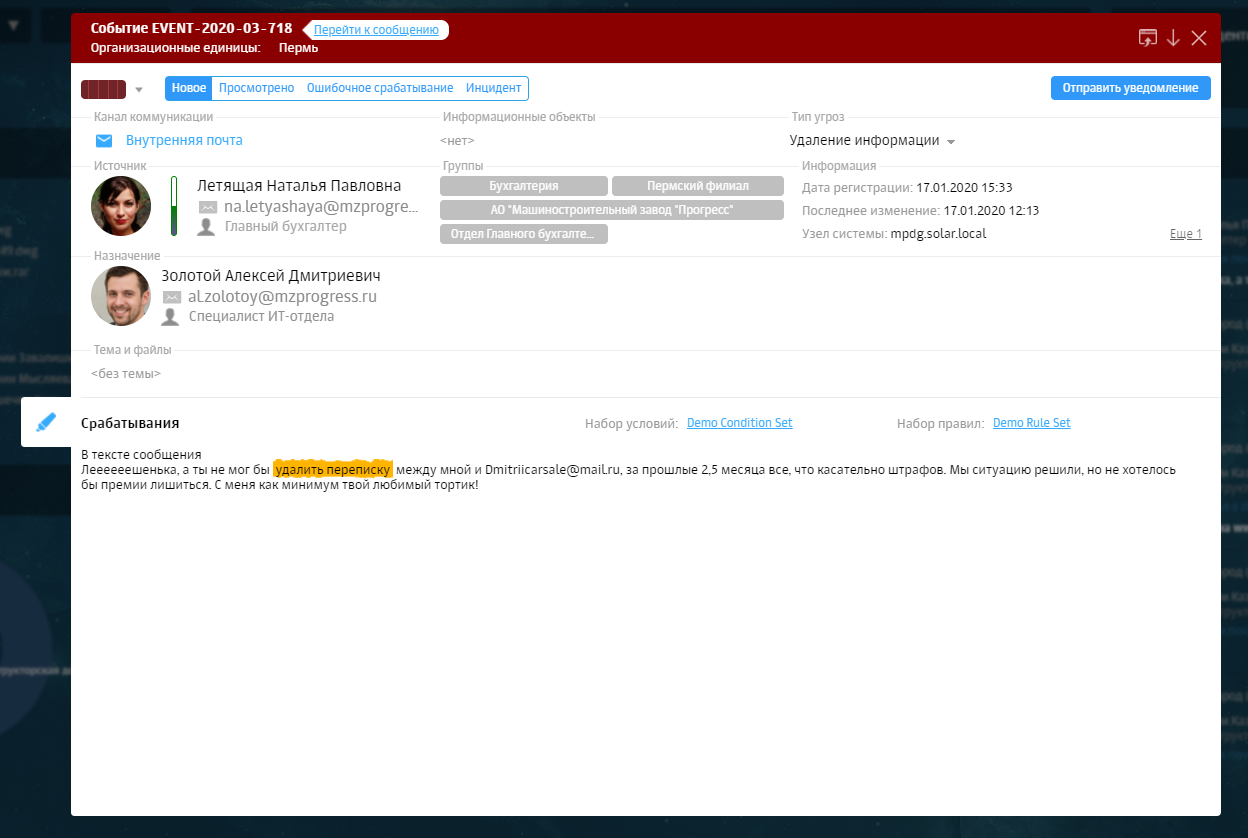Mark event as Просмотрено
The width and height of the screenshot is (1248, 838).
pos(256,88)
